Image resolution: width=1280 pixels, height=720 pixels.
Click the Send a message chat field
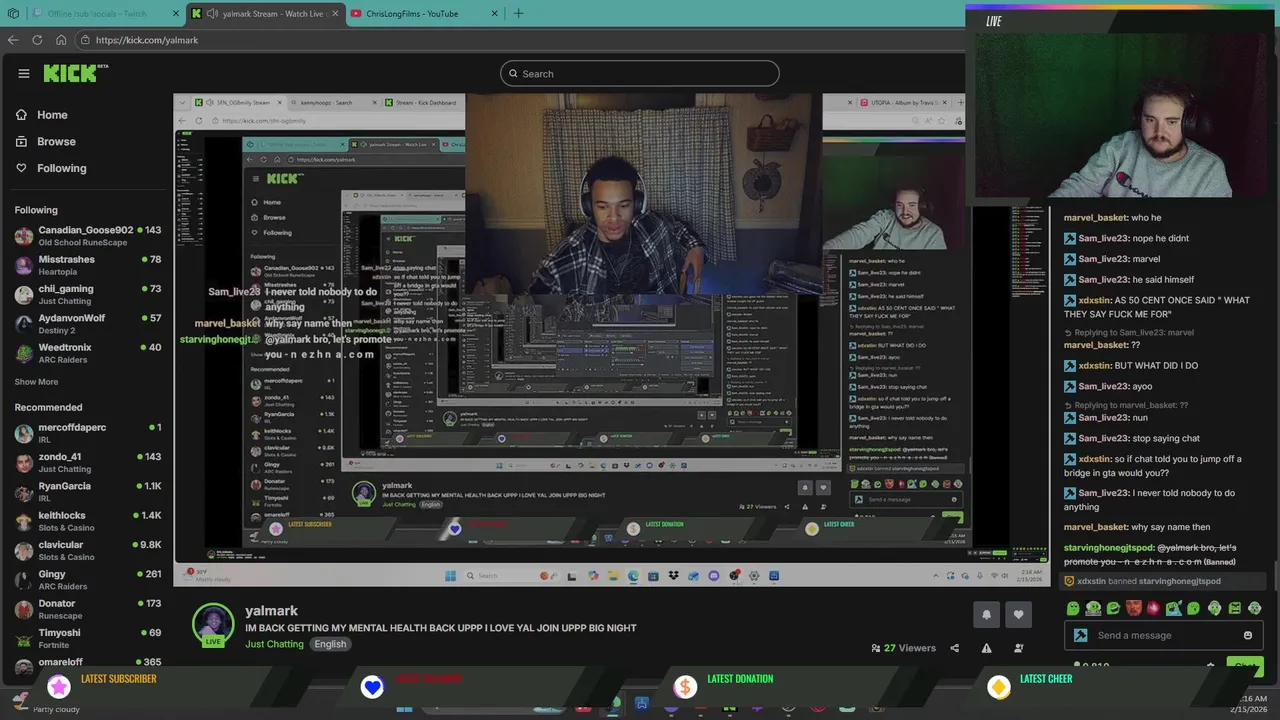click(x=1162, y=635)
